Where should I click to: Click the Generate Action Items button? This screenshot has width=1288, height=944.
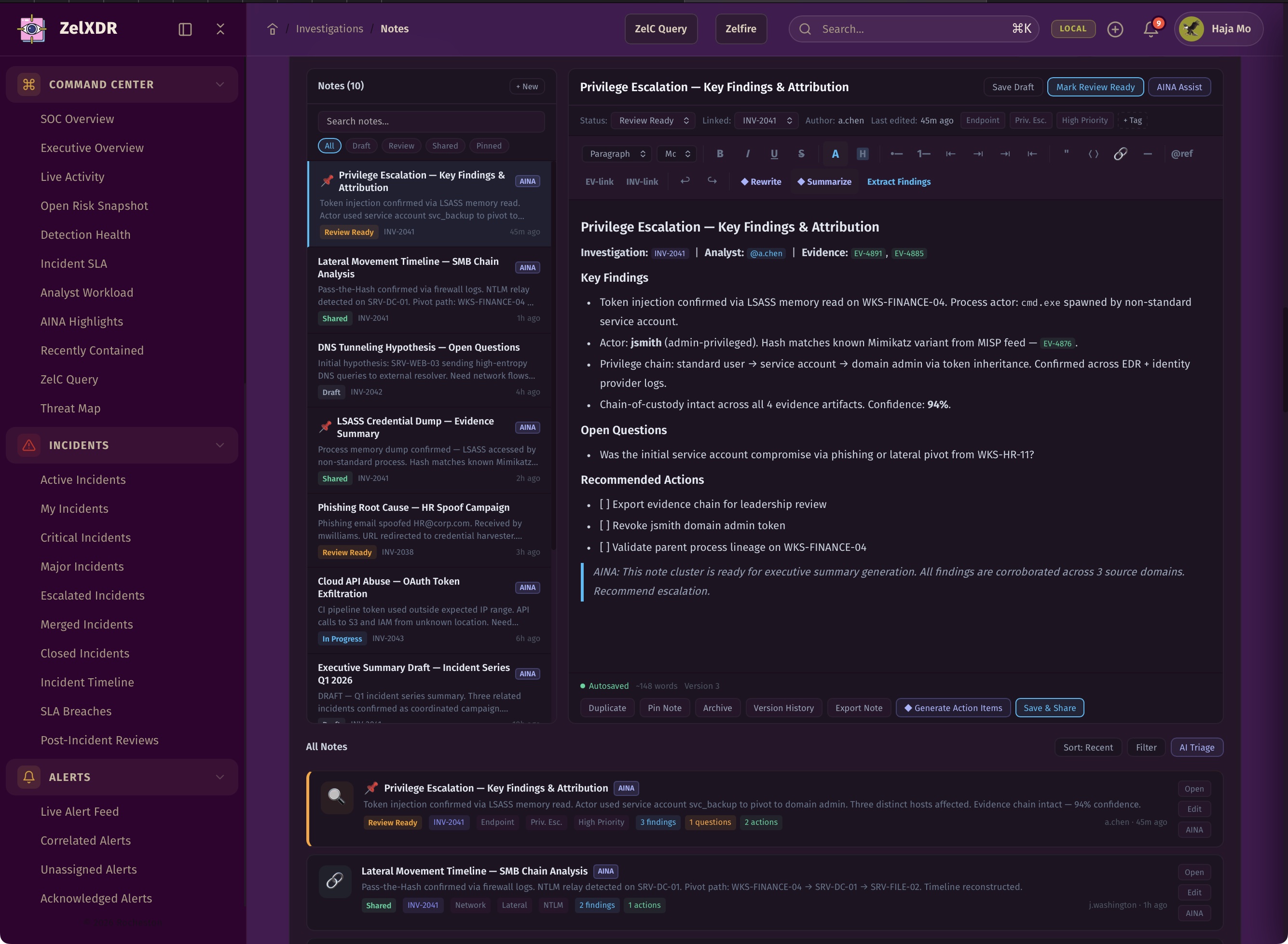(953, 708)
